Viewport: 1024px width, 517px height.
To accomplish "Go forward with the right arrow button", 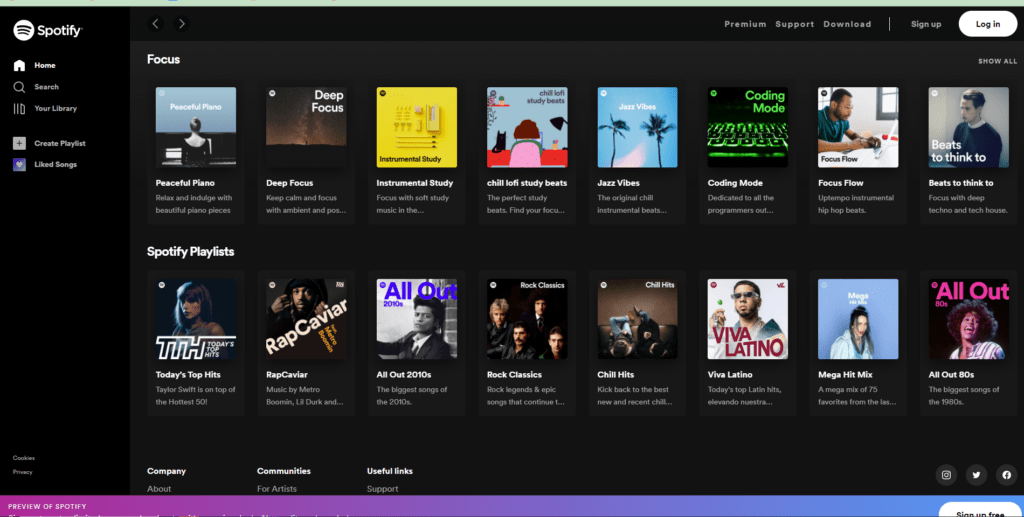I will 182,24.
